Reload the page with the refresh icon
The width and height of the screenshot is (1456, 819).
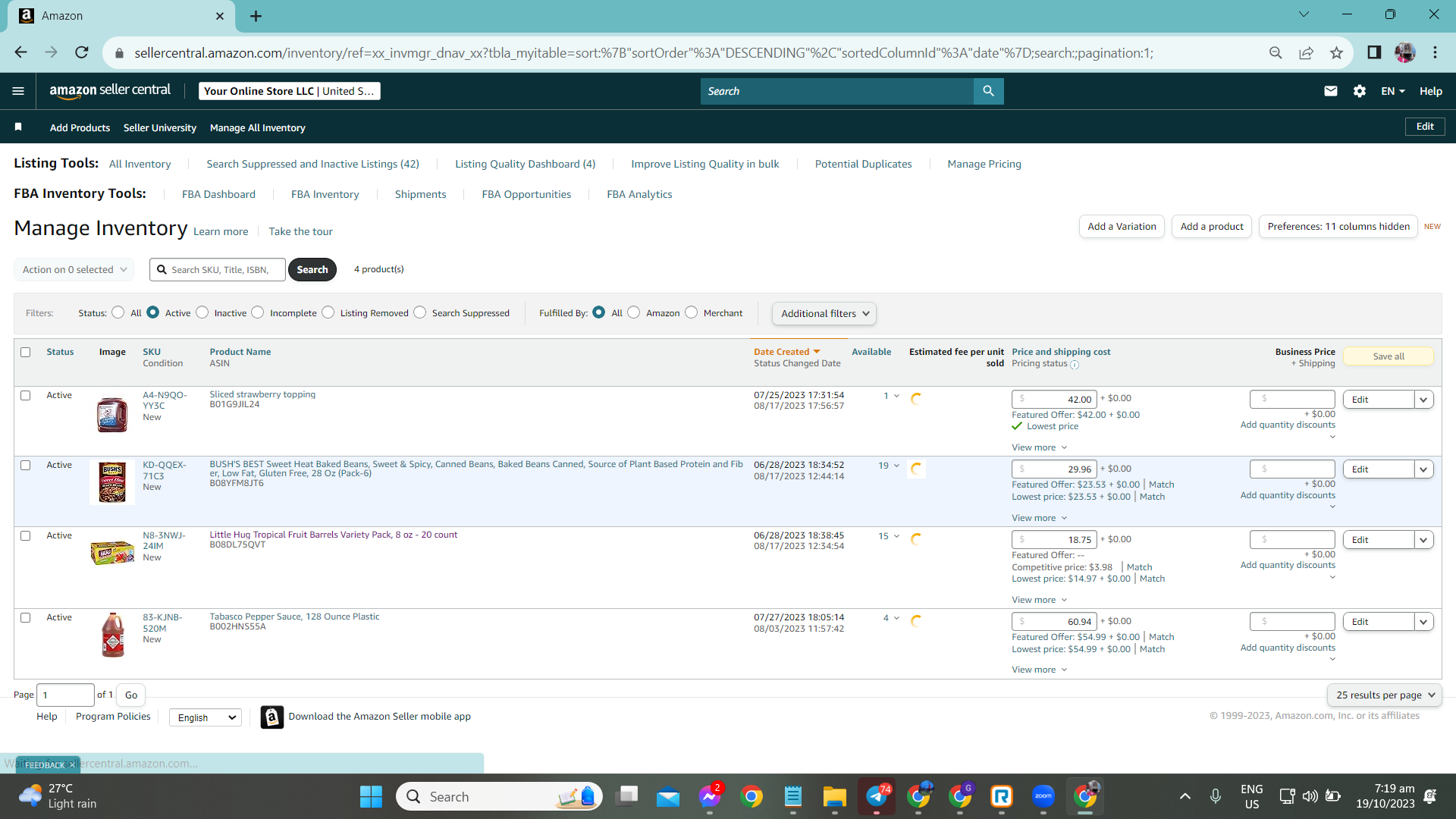[82, 52]
